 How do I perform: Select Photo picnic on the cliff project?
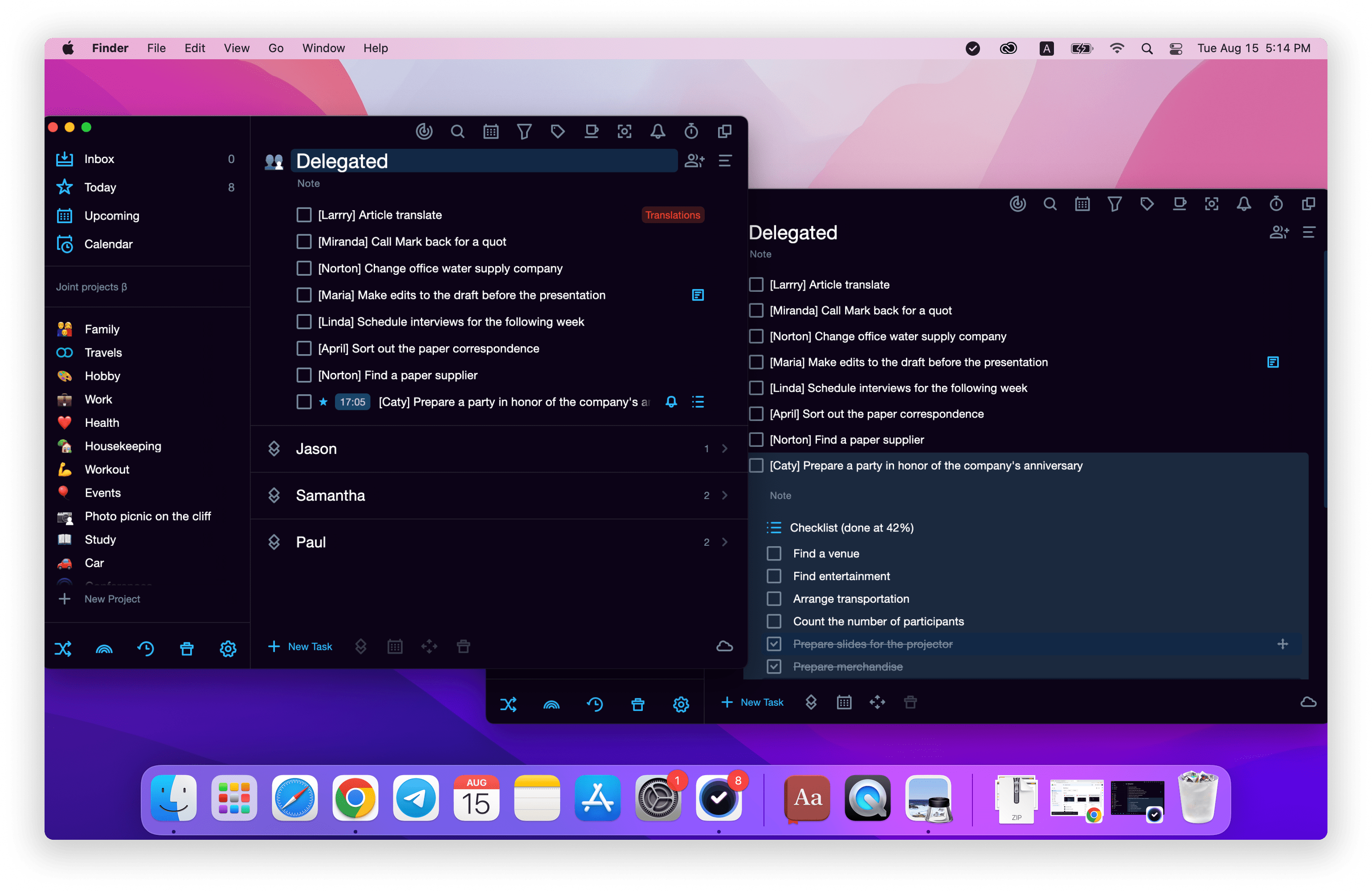click(147, 516)
